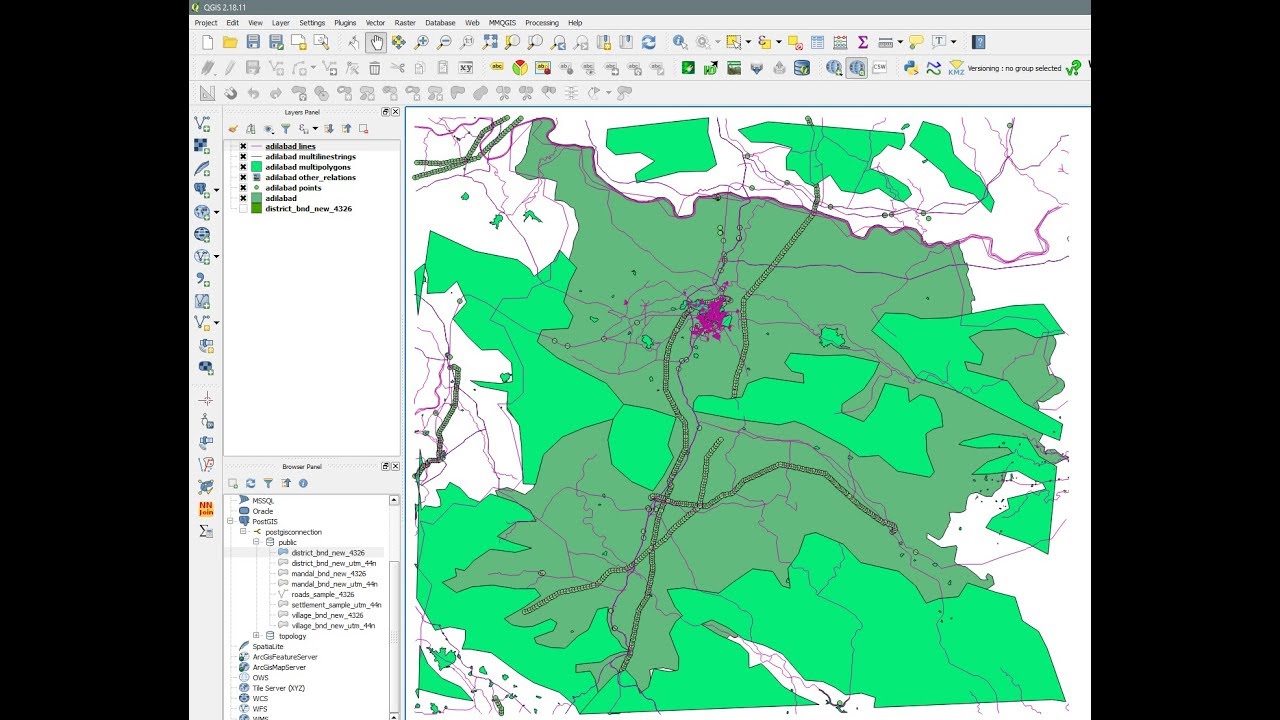Open the Raster menu
Viewport: 1280px width, 720px height.
click(405, 22)
